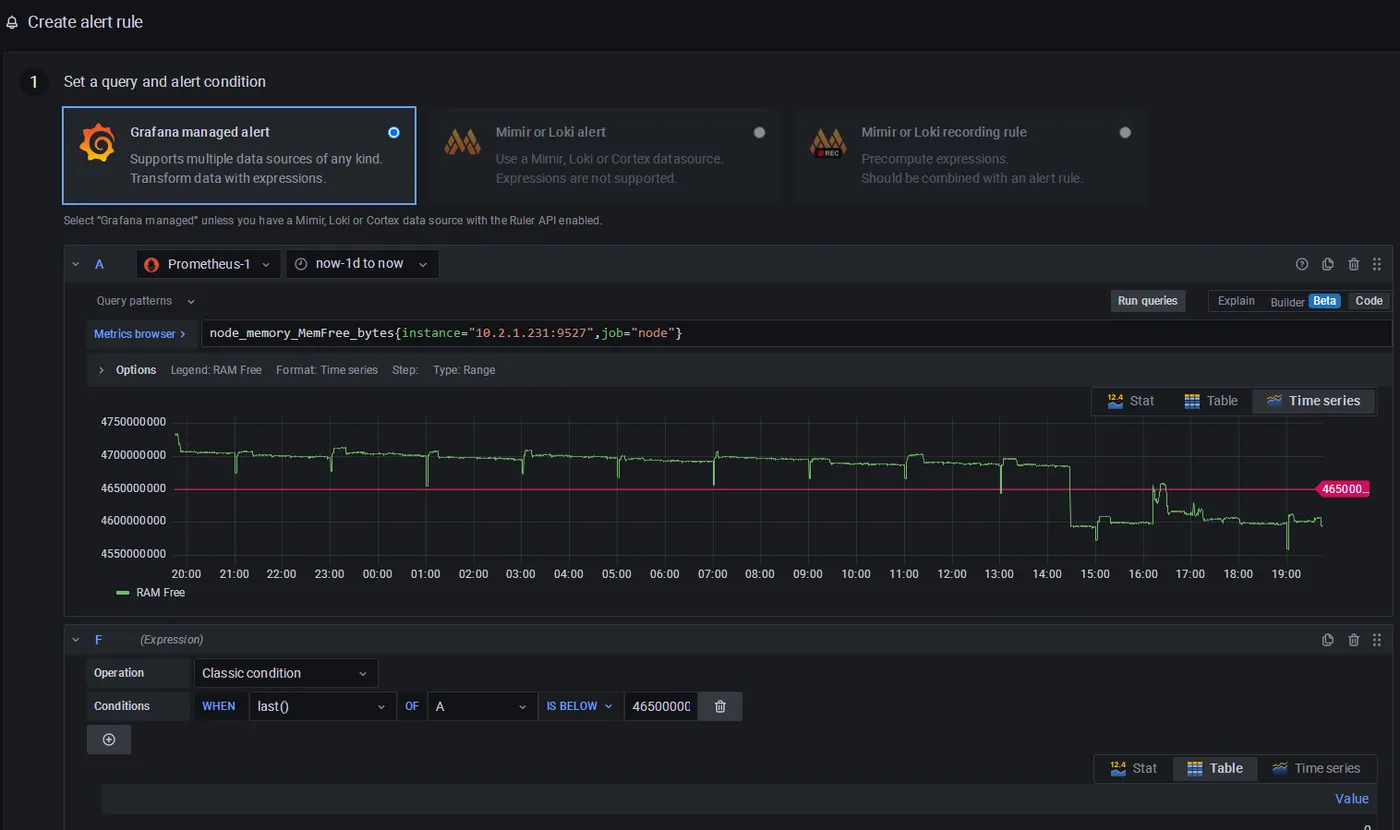Click the Format: Time series option text
The width and height of the screenshot is (1400, 830).
pos(327,370)
